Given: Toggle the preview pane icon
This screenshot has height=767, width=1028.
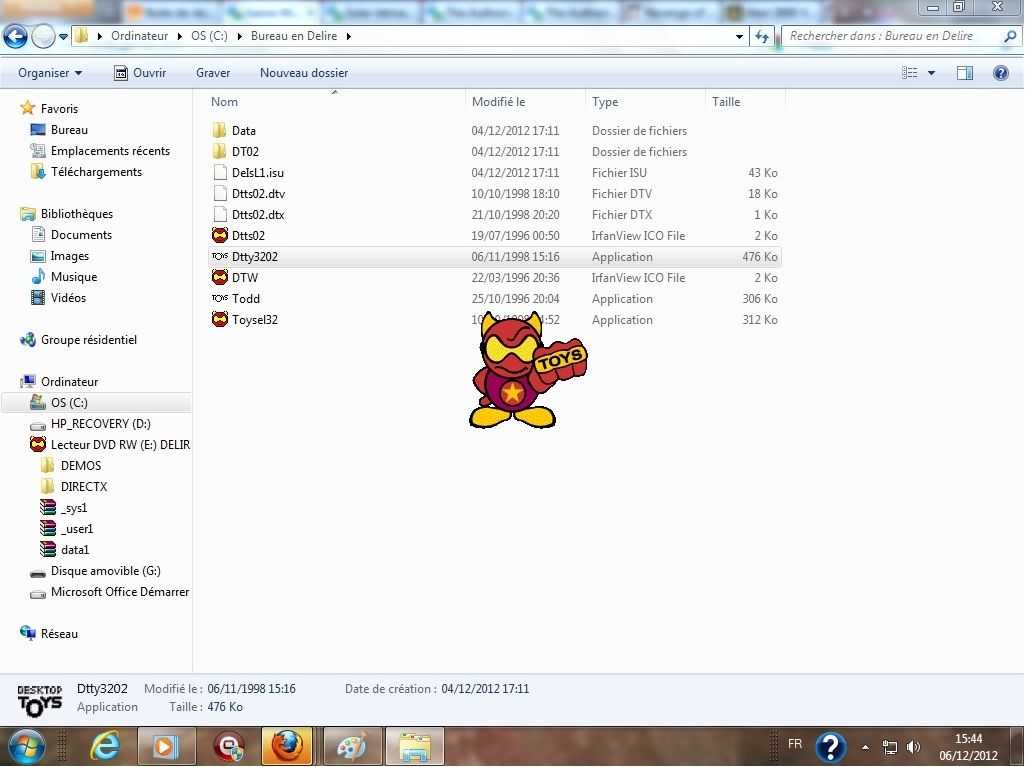Looking at the screenshot, I should [965, 73].
